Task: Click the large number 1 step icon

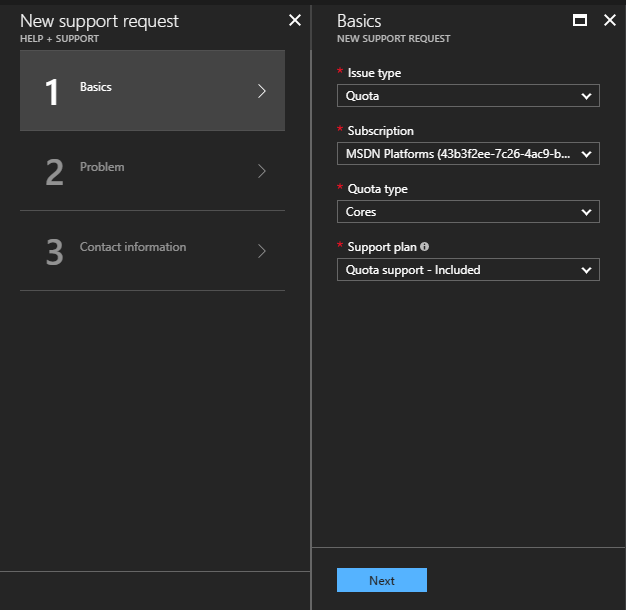Action: pyautogui.click(x=53, y=92)
